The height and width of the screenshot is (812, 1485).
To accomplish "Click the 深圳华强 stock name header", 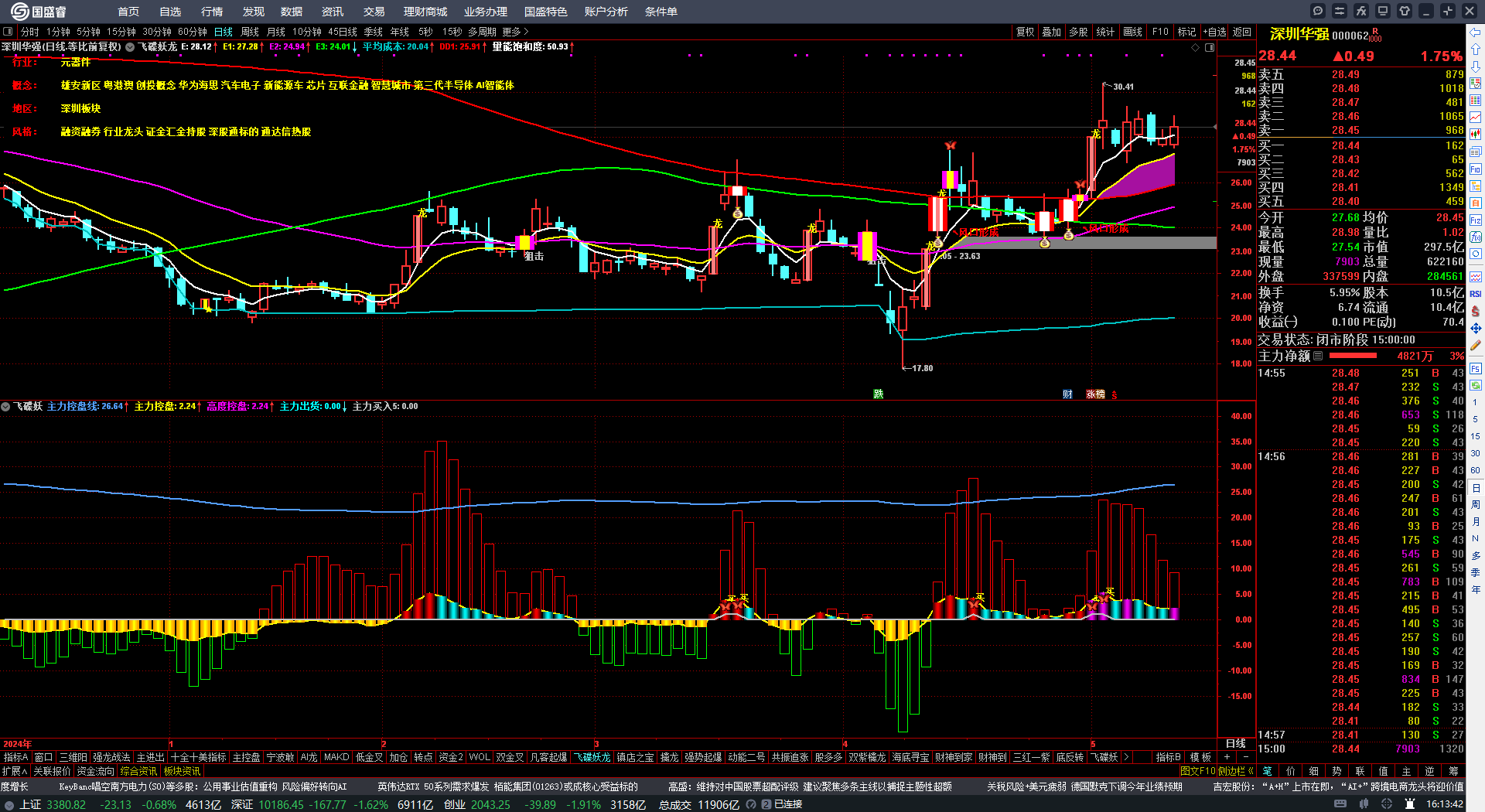I will (x=1299, y=34).
